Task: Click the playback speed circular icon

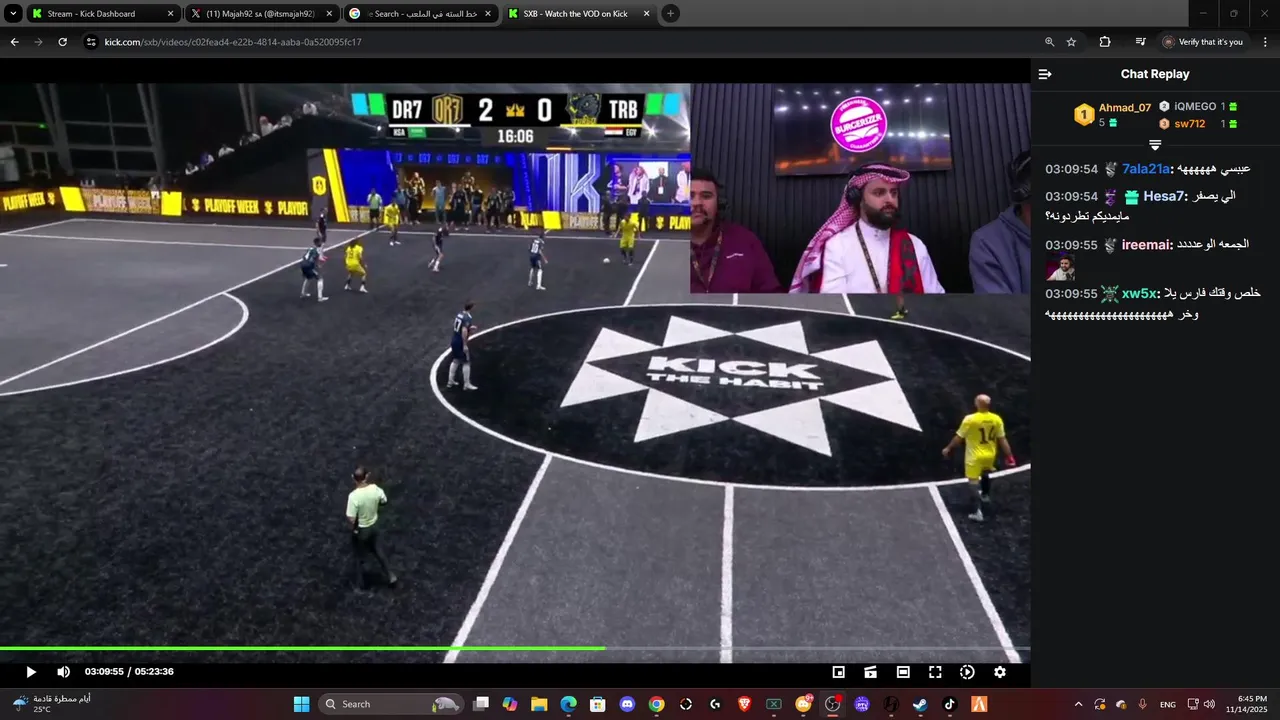Action: click(967, 672)
